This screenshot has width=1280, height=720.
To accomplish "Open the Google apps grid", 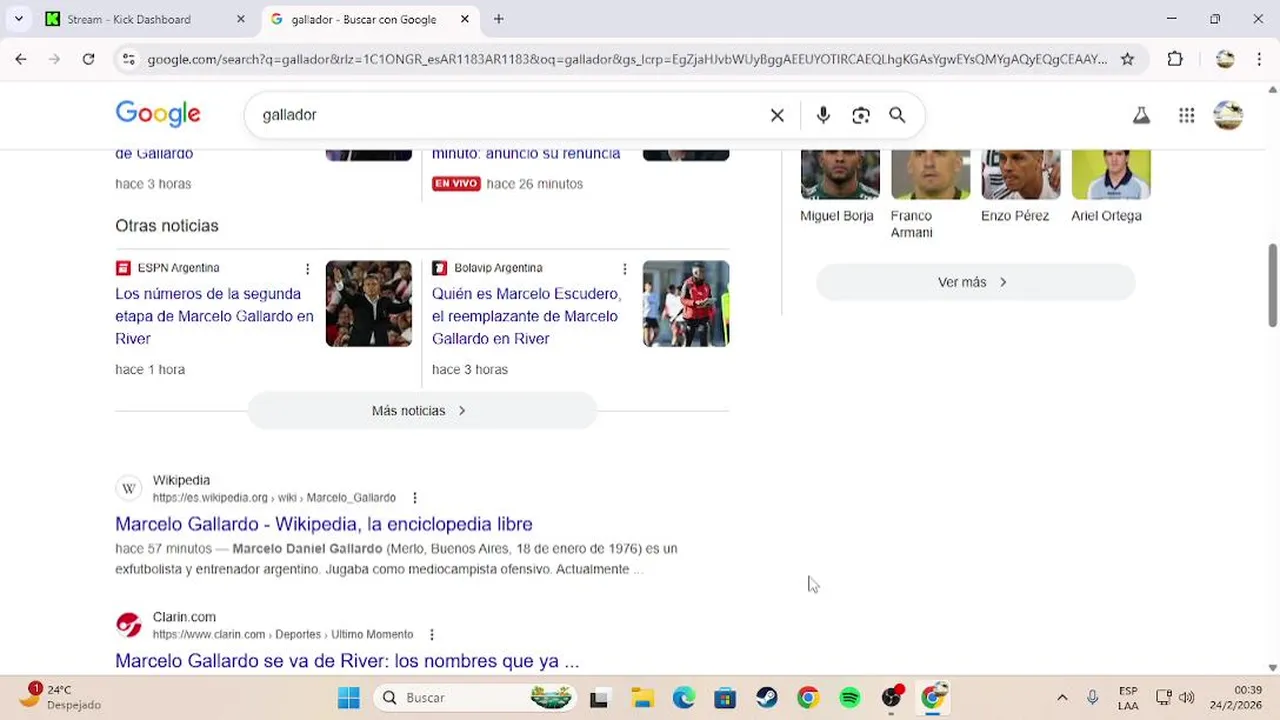I will (x=1187, y=115).
